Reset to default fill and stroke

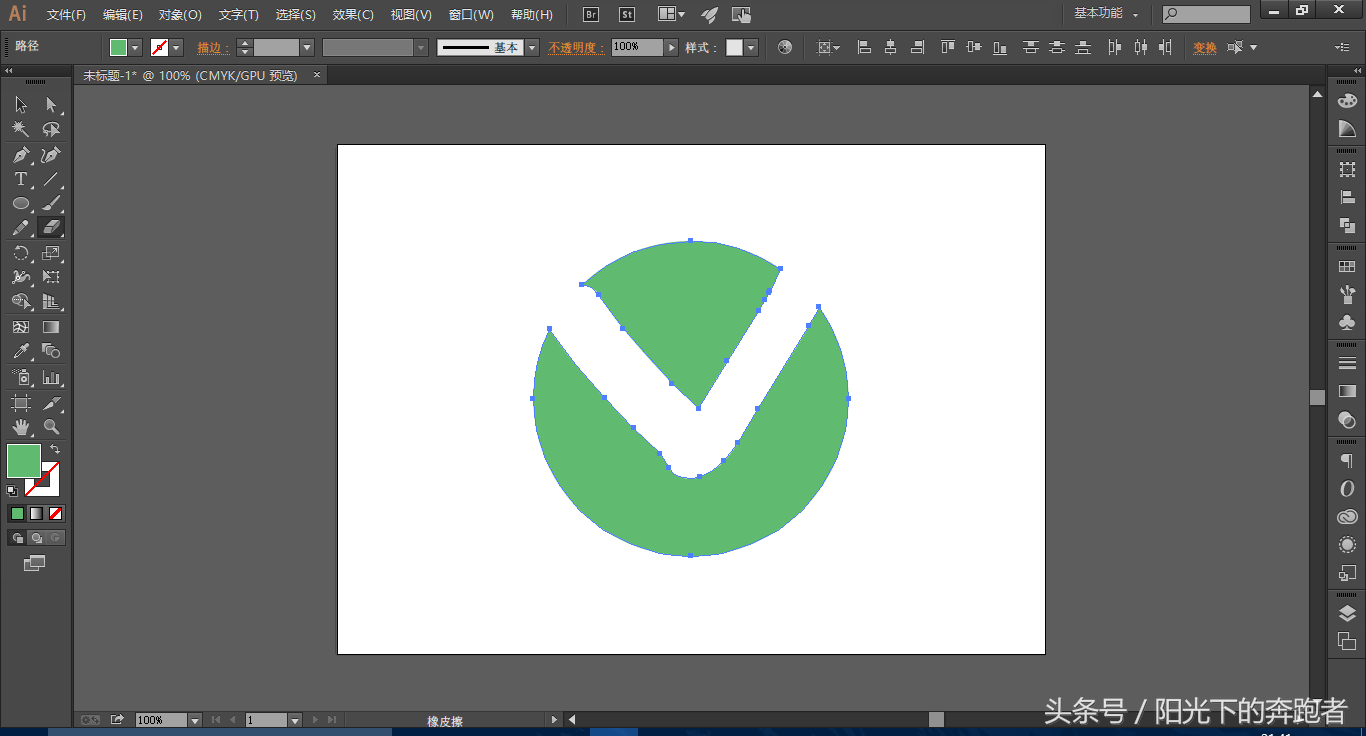click(x=12, y=490)
